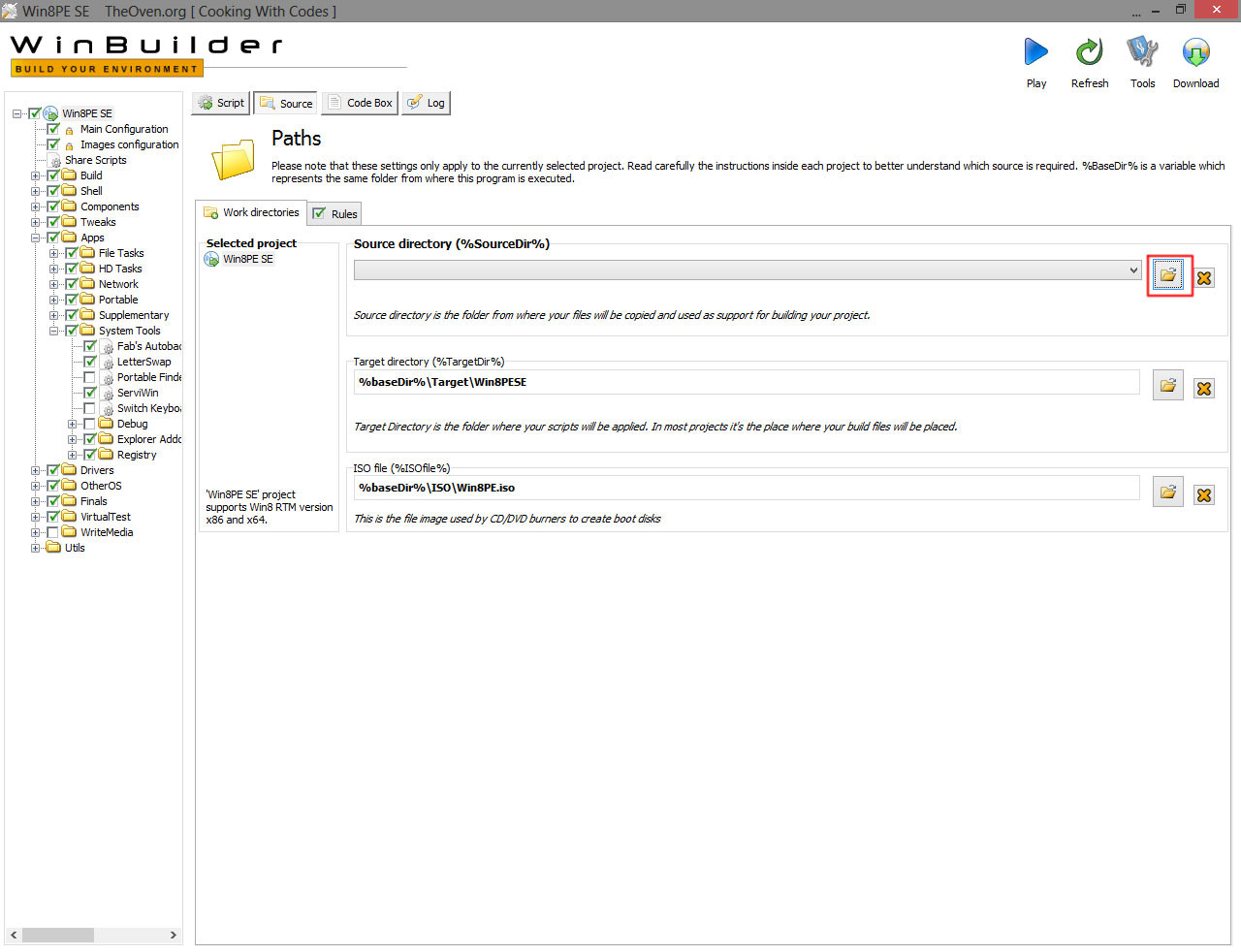Screen dimensions: 1241x952
Task: Open the Tools icon
Action: (x=1143, y=51)
